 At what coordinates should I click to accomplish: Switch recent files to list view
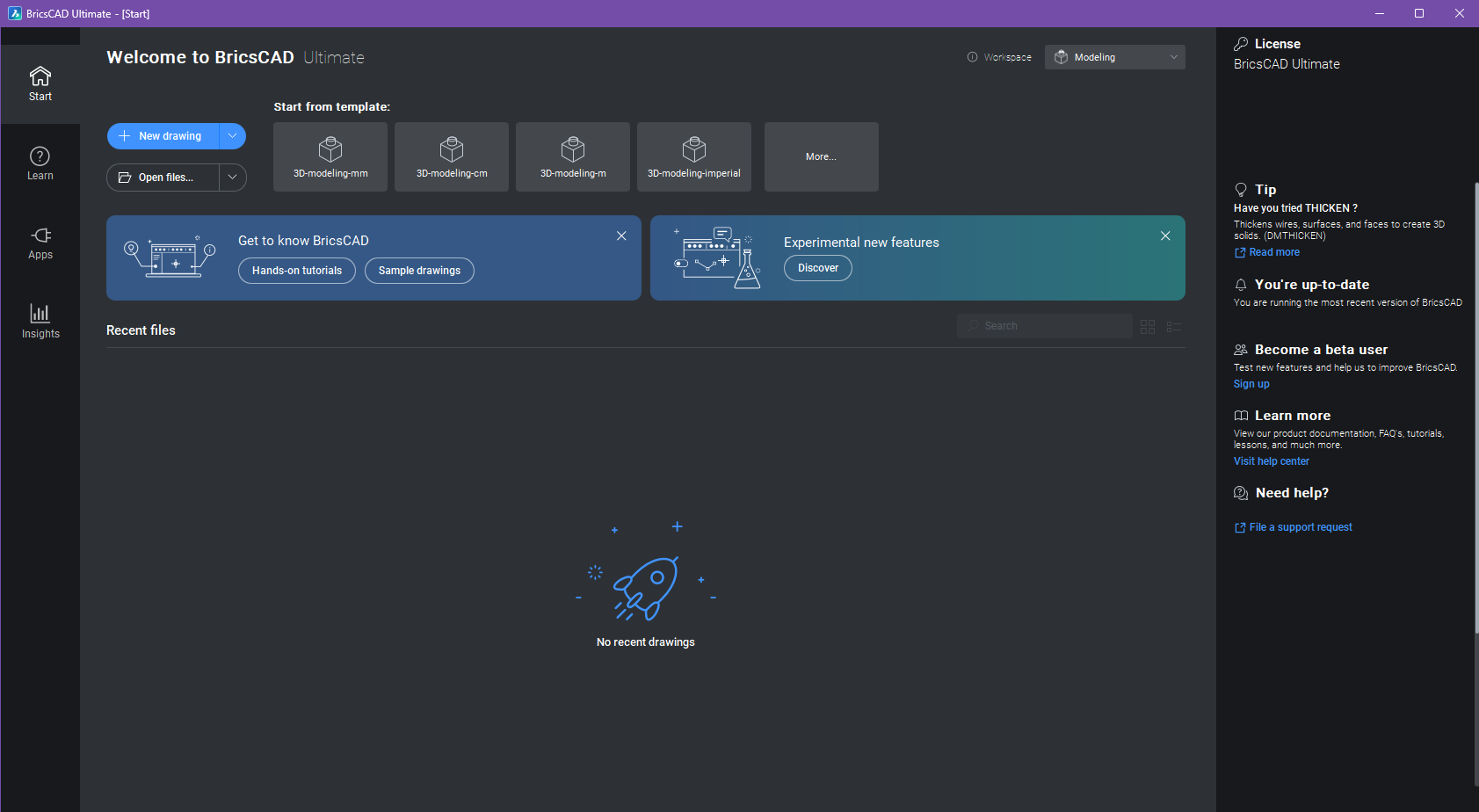coord(1174,327)
